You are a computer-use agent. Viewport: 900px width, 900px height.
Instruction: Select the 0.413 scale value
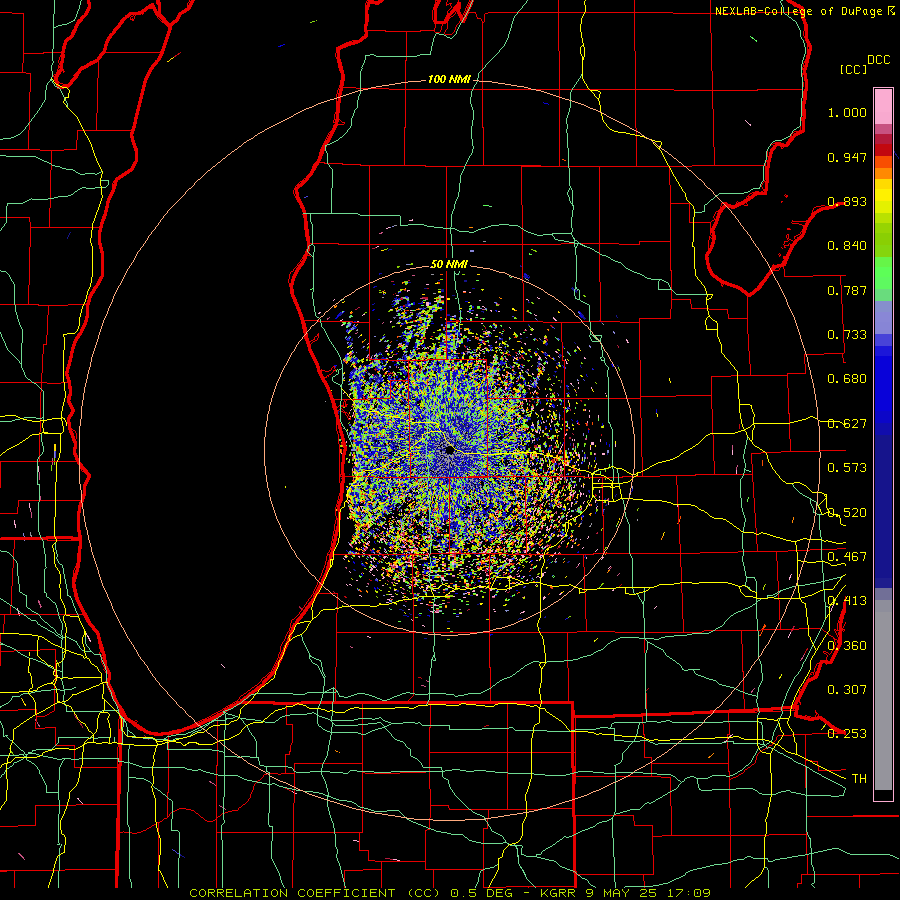847,601
